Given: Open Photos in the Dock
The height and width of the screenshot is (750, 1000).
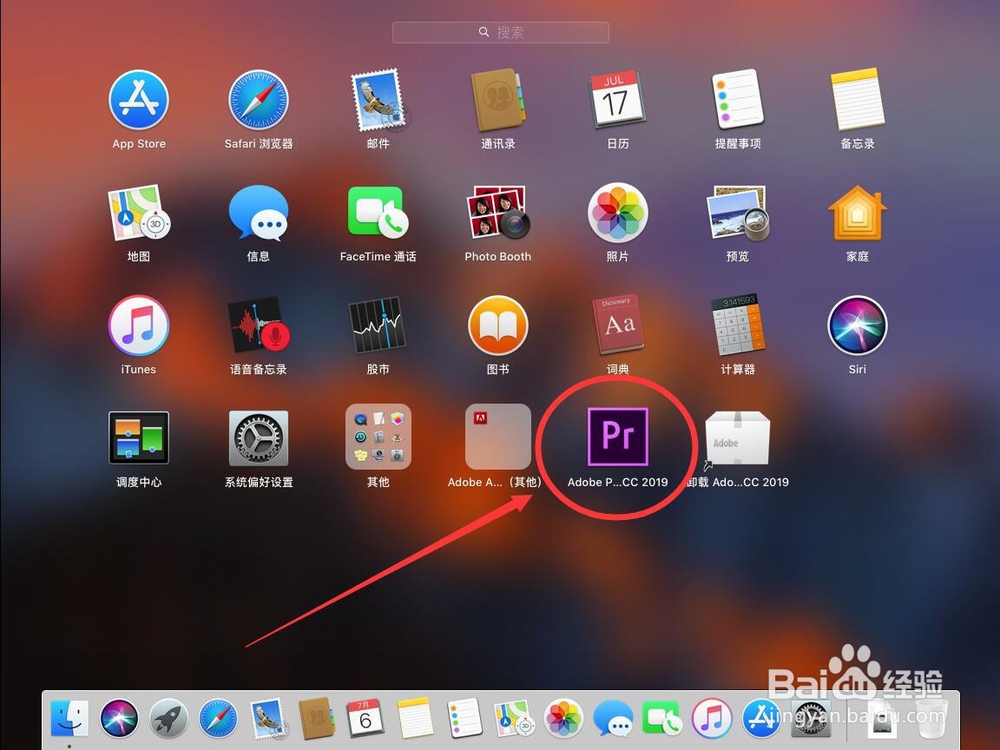Looking at the screenshot, I should click(x=563, y=718).
